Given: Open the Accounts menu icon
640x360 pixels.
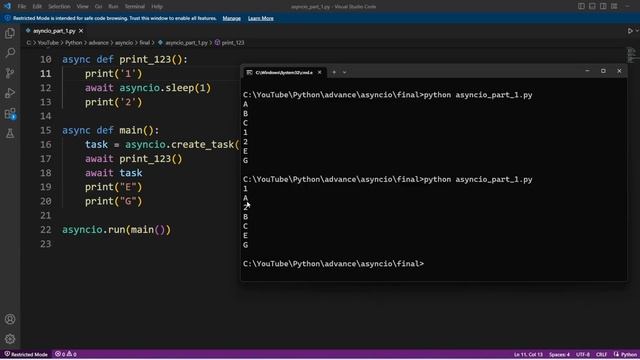Looking at the screenshot, I should (x=10, y=319).
